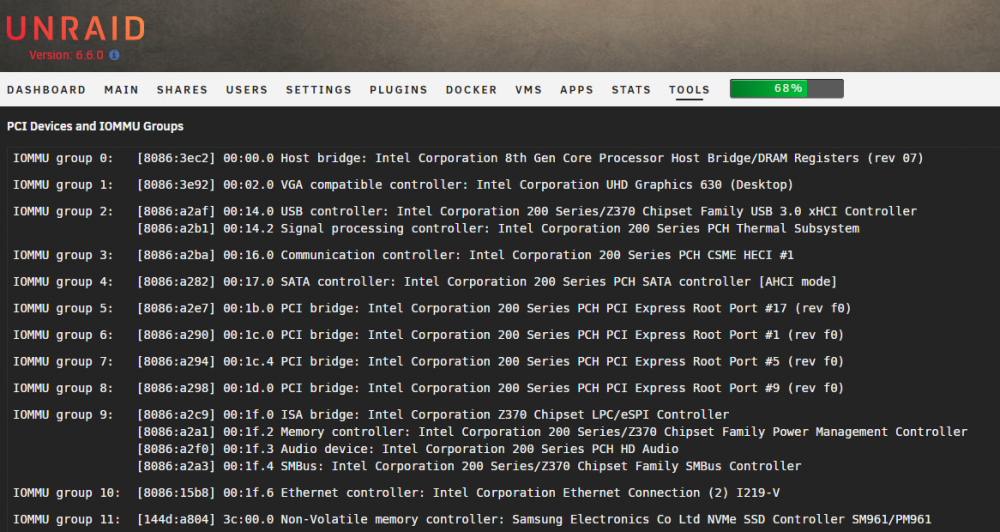Click the [144d:a804] device ID
This screenshot has width=1000, height=532.
click(x=176, y=520)
